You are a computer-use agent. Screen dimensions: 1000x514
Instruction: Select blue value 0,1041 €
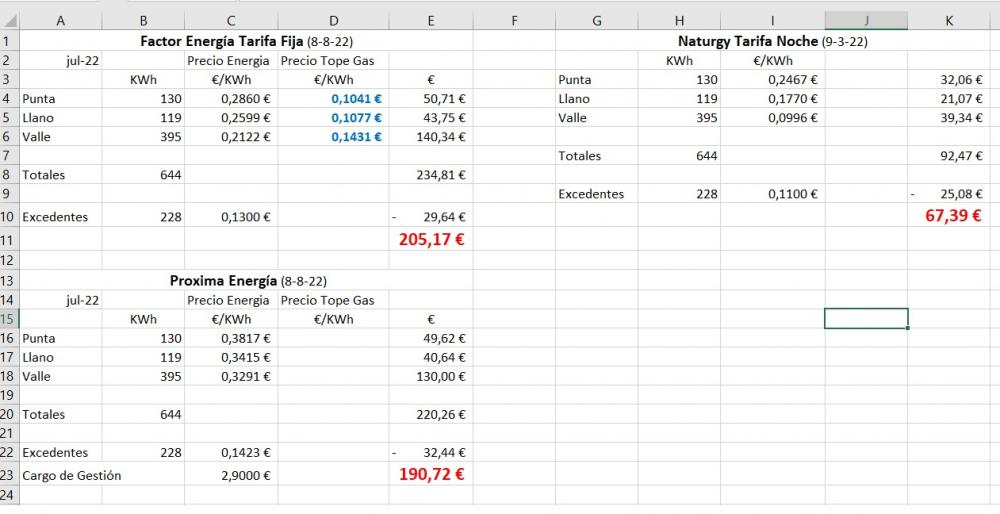coord(356,99)
